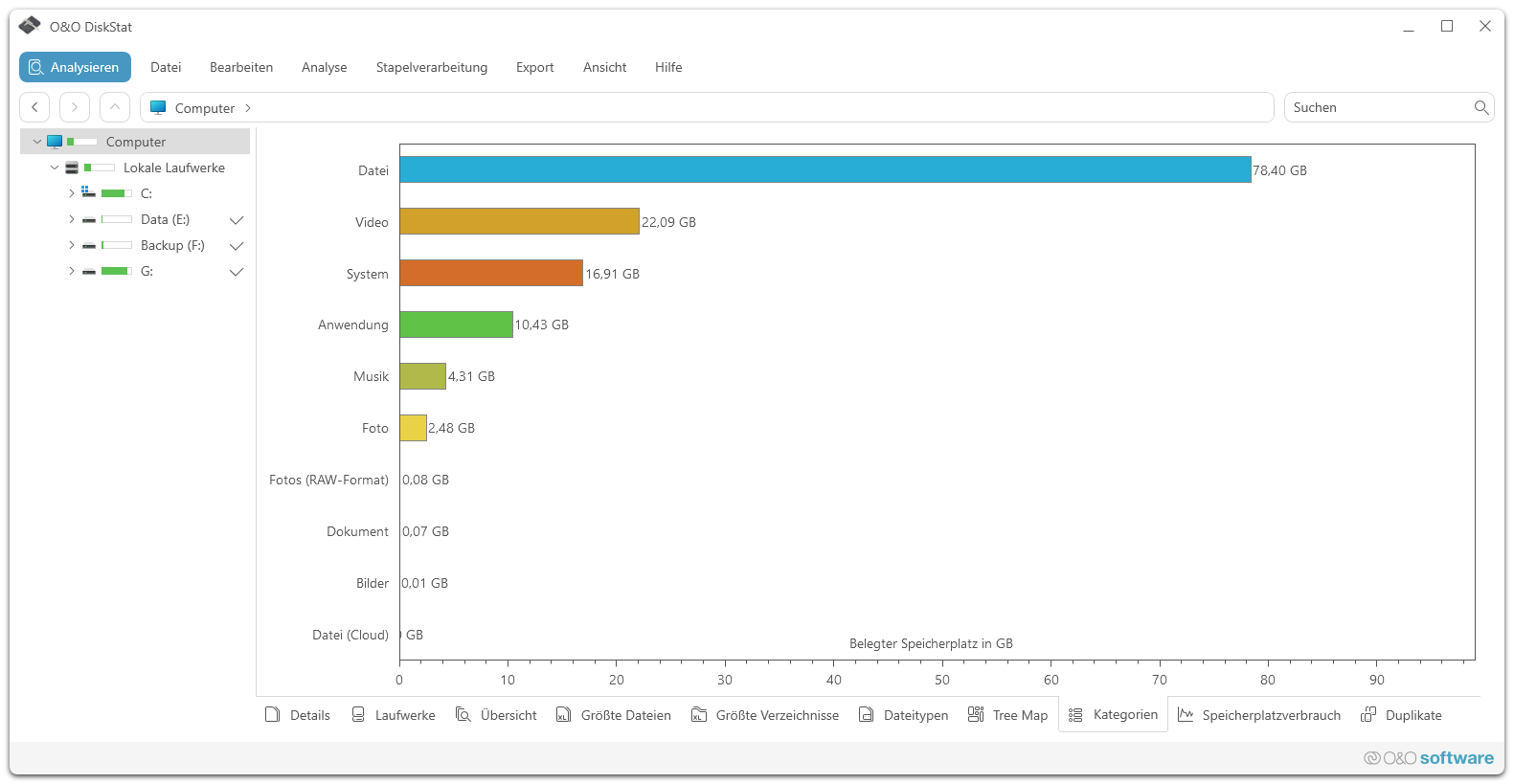This screenshot has height=784, width=1514.
Task: Expand the breadcrumb chevron after Computer
Action: (x=248, y=108)
